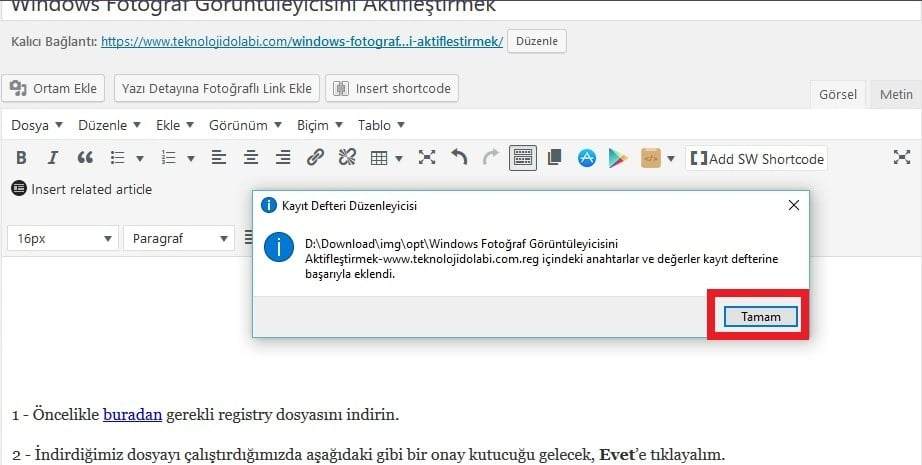This screenshot has width=922, height=465.
Task: Open the Ekle menu
Action: tap(175, 125)
